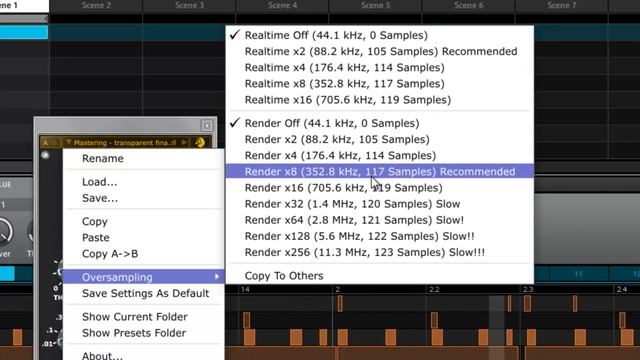Select Copy in the preset menu
The image size is (640, 360).
point(95,222)
